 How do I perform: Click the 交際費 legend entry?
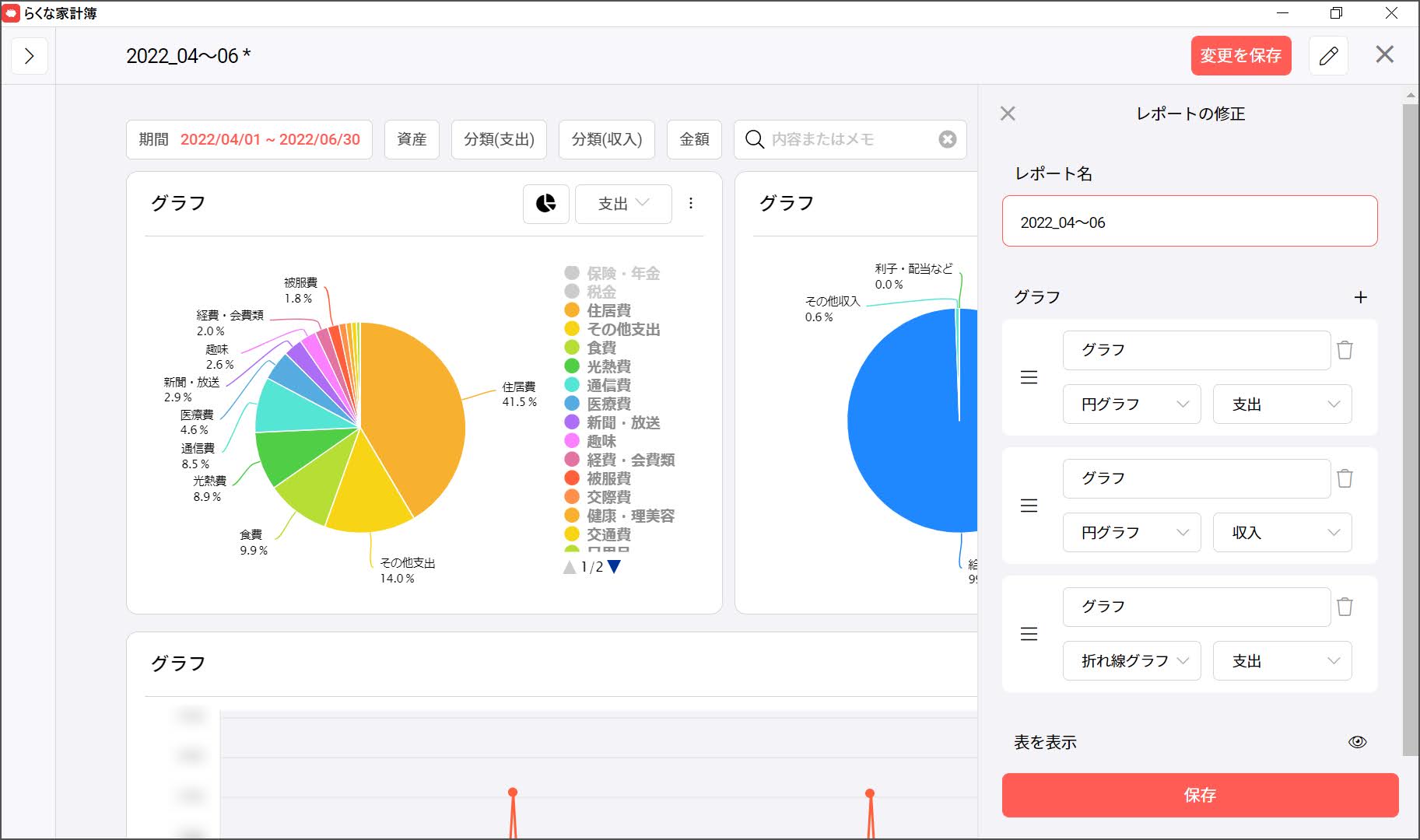click(x=598, y=497)
